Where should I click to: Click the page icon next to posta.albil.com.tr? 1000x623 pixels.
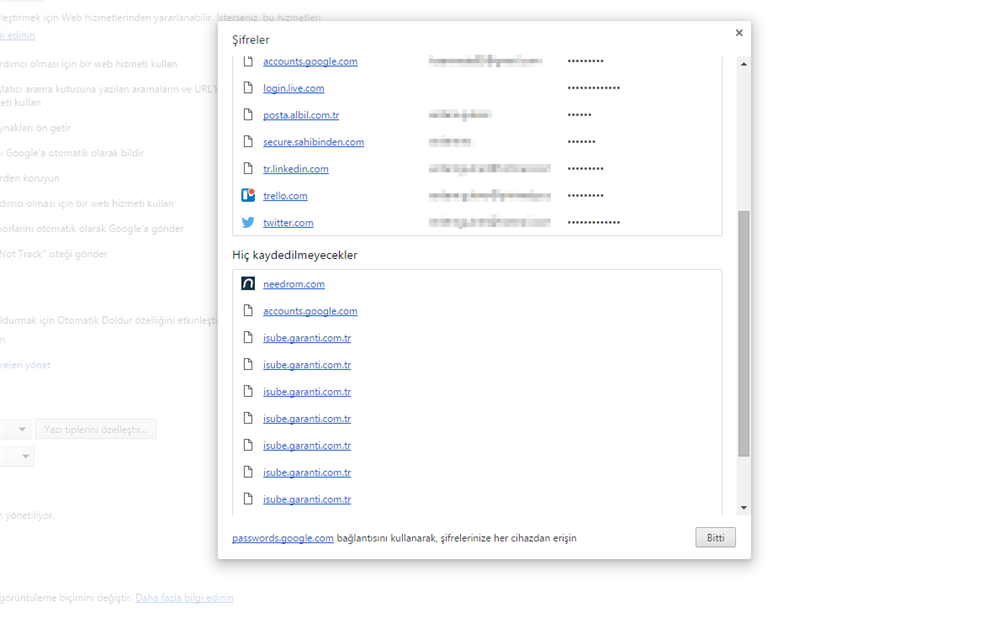pos(248,115)
